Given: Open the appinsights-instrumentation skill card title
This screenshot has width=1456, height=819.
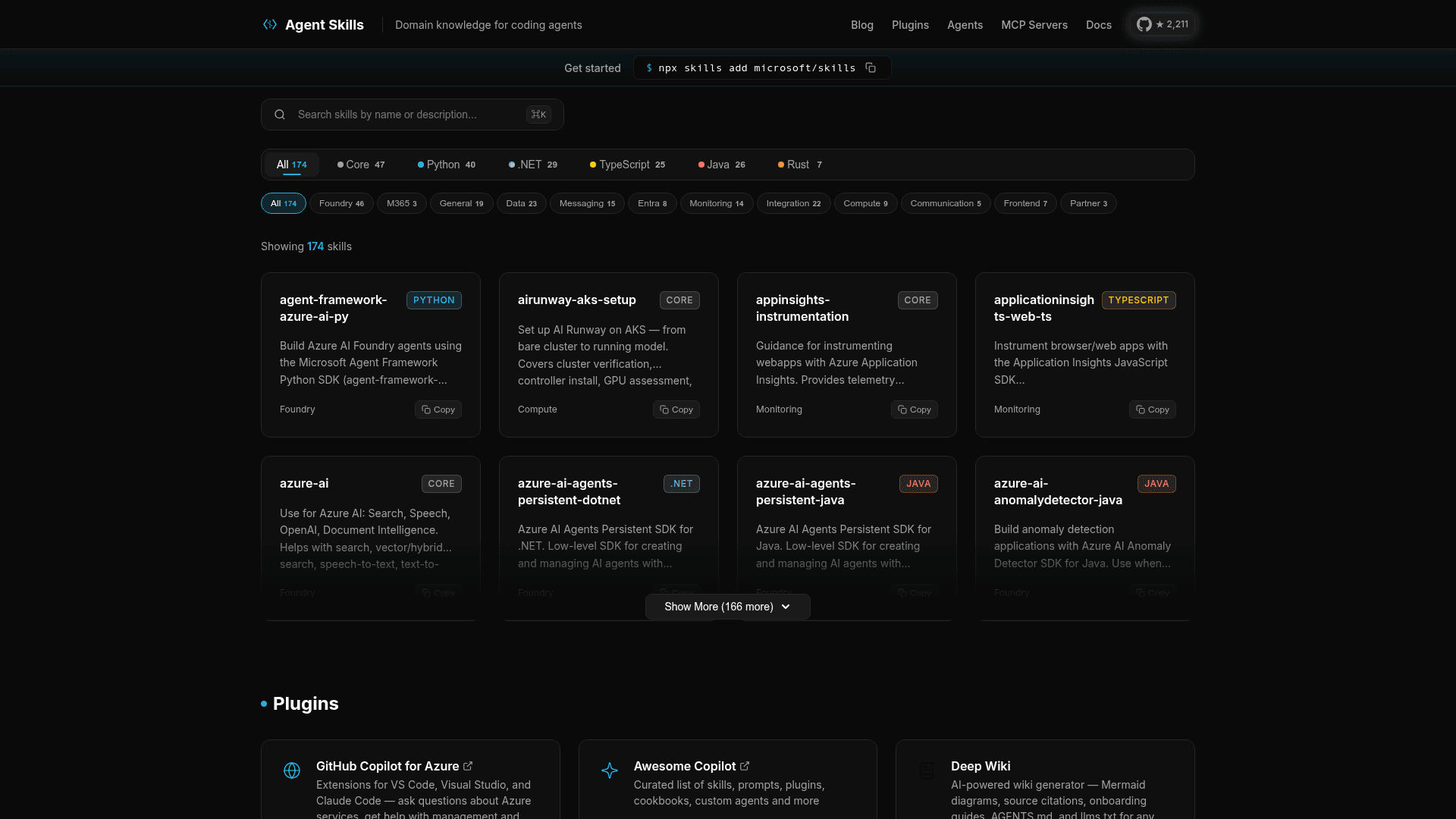Looking at the screenshot, I should 802,308.
